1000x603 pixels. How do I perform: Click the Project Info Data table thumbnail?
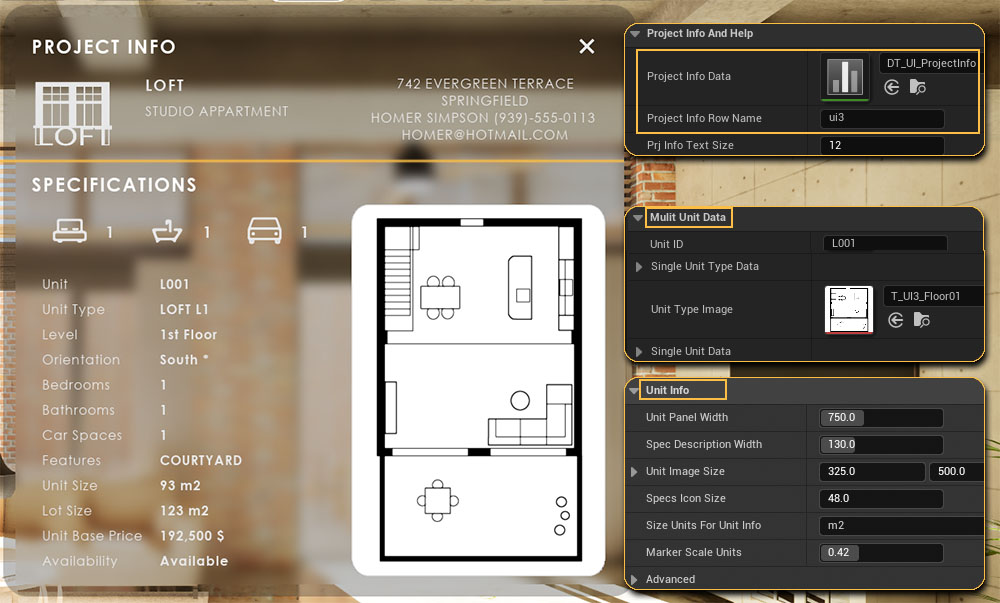pyautogui.click(x=845, y=76)
